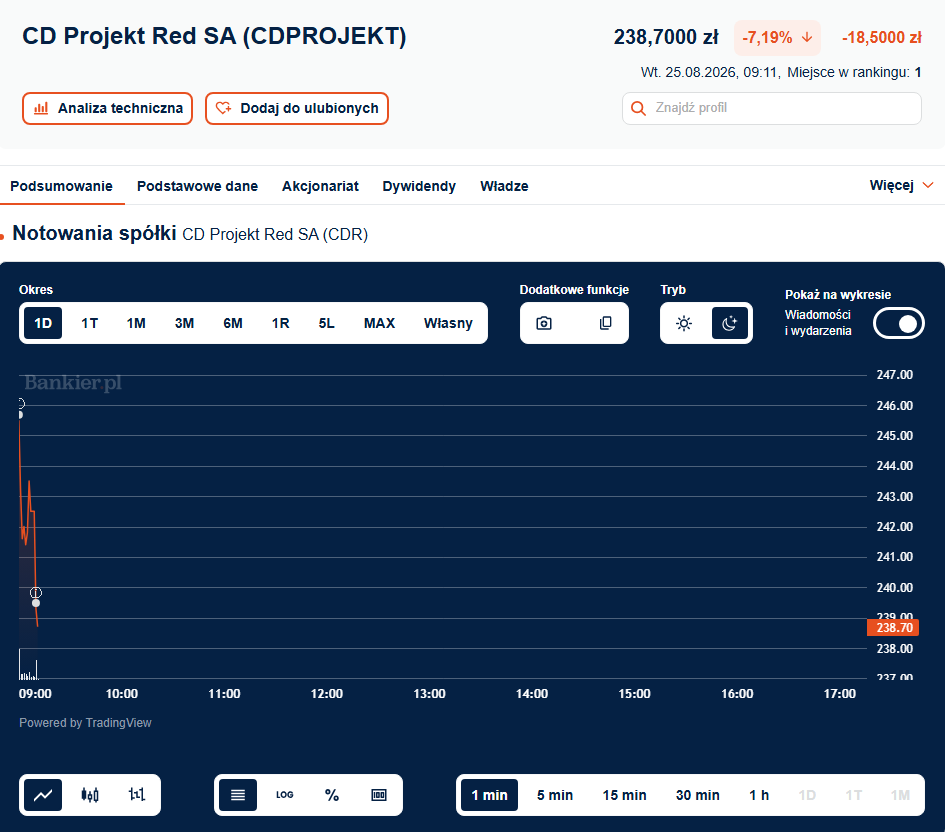Switch to Podsumowanie tab

[61, 186]
